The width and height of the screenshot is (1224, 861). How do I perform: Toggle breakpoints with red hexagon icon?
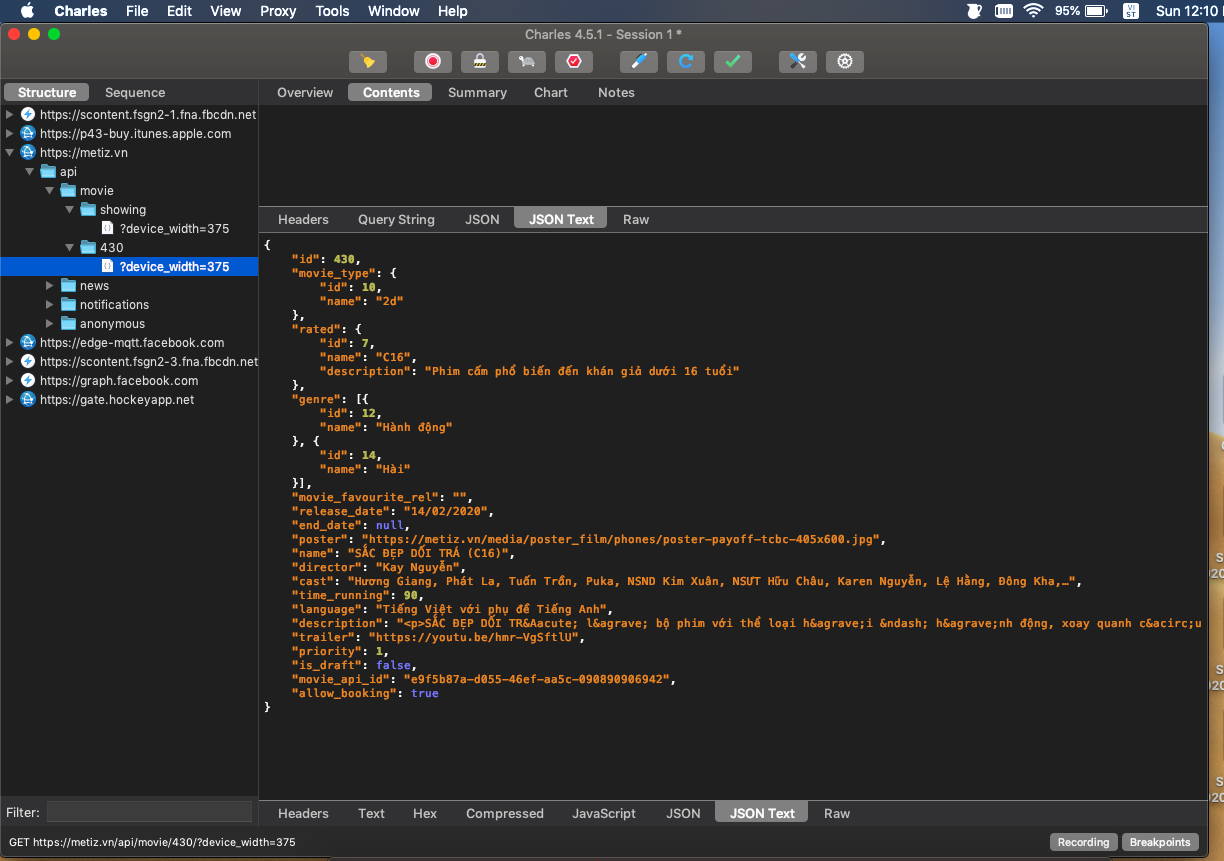(x=574, y=62)
